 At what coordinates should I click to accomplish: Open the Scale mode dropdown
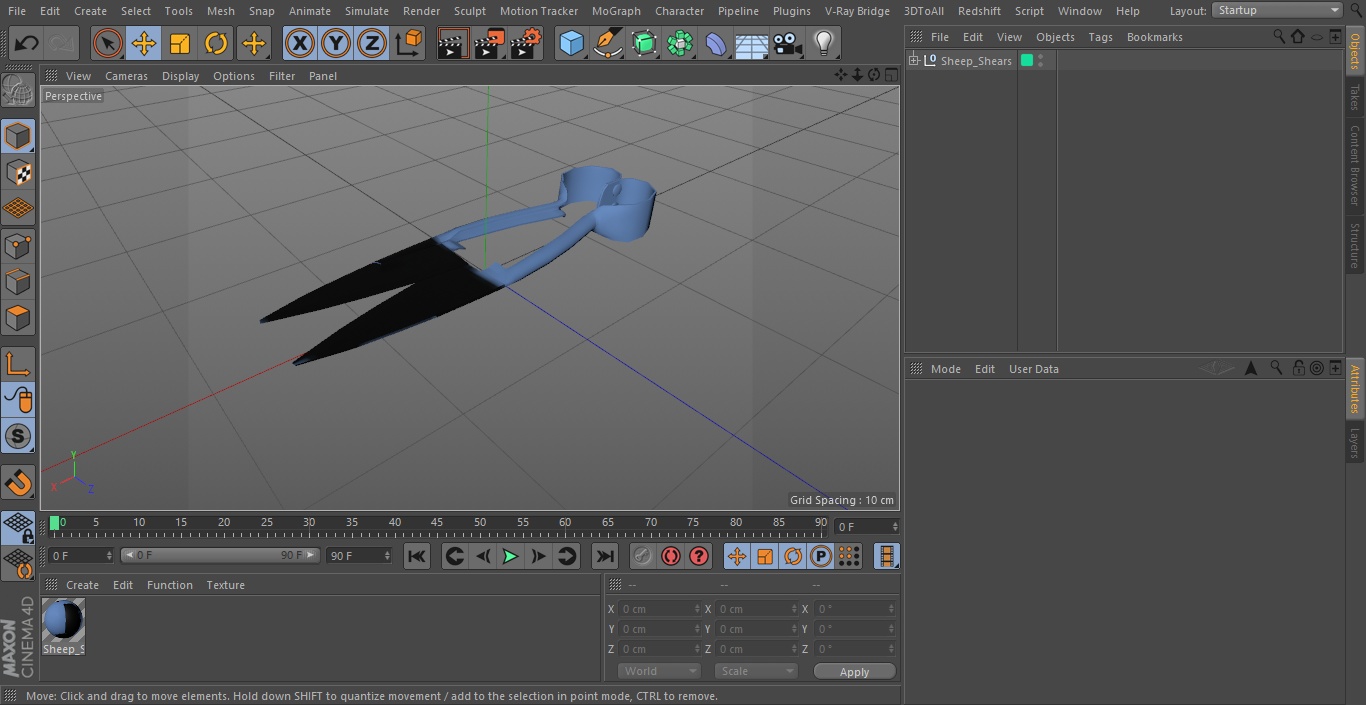pos(756,671)
